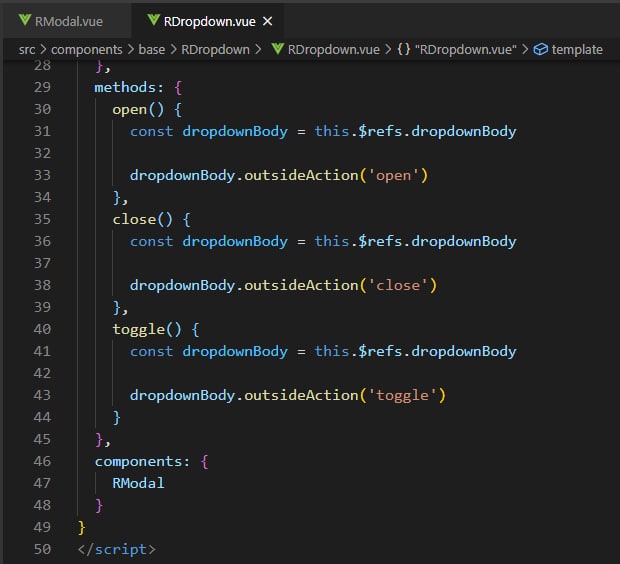The width and height of the screenshot is (620, 564).
Task: Click Vue icon on RDropdown.vue tab
Action: tap(153, 20)
